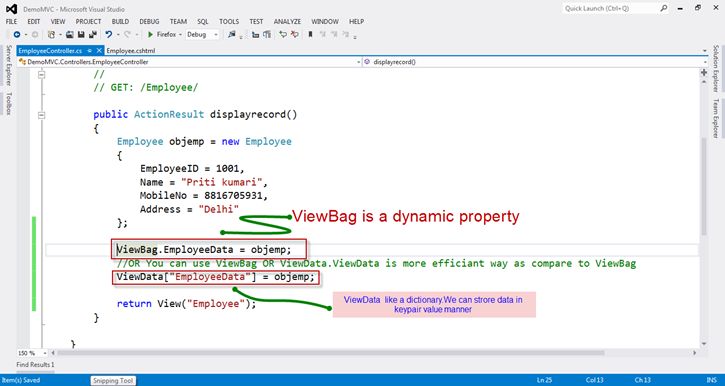Save the current file with the floppy icon
This screenshot has height=386, width=725.
81,35
